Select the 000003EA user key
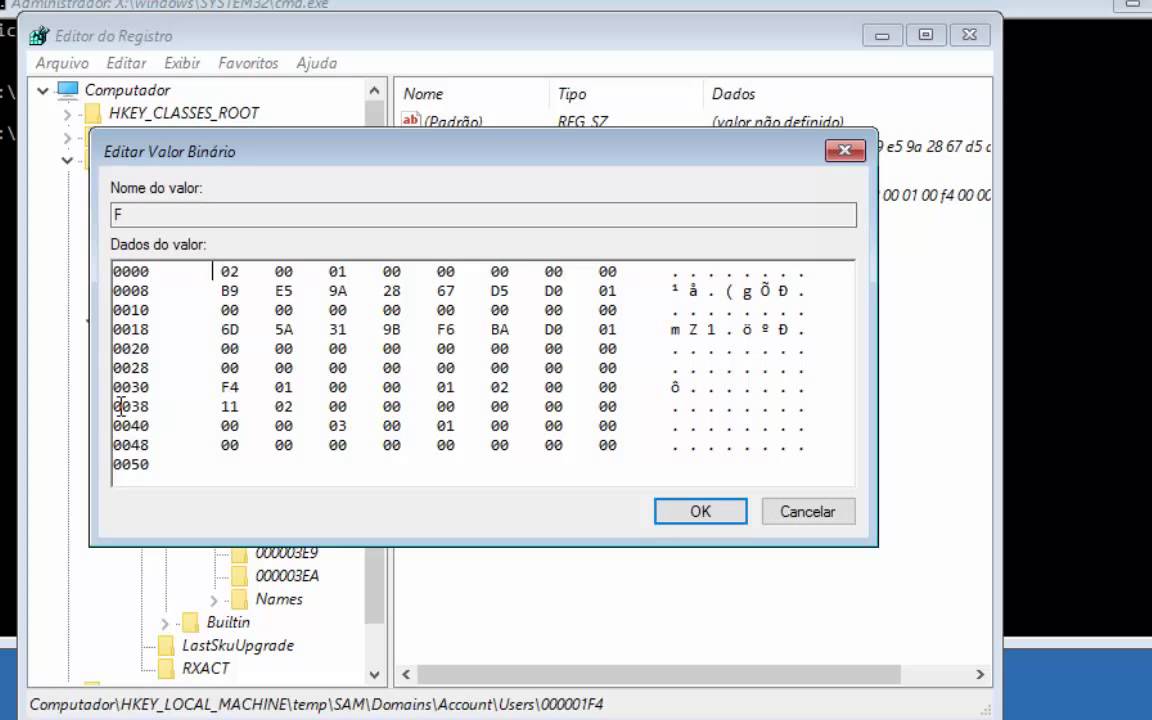The height and width of the screenshot is (720, 1152). point(287,576)
